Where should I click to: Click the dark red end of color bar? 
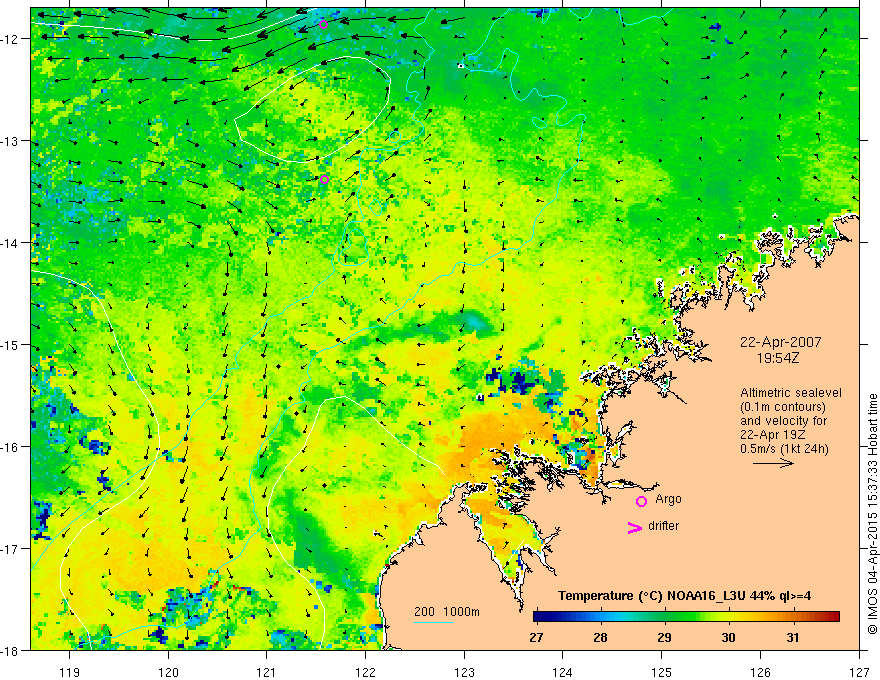tap(834, 616)
